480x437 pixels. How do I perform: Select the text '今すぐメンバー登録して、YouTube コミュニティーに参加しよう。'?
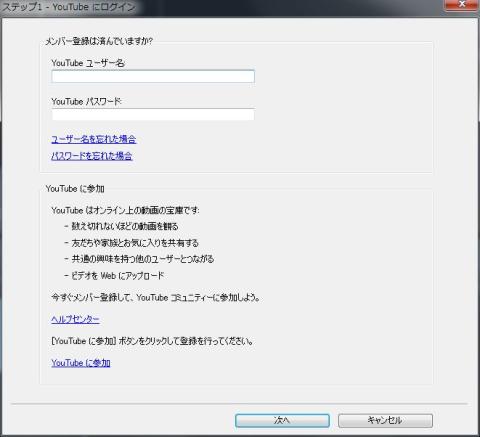[156, 297]
